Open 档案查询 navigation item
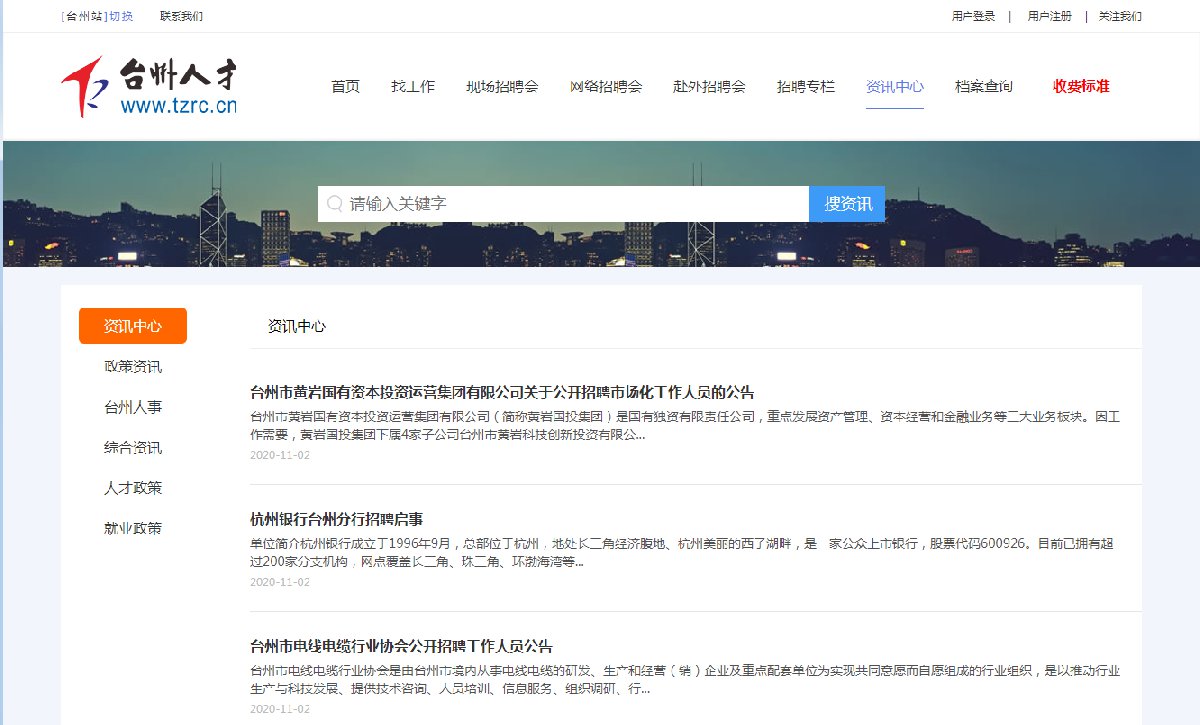The image size is (1200, 725). click(984, 86)
